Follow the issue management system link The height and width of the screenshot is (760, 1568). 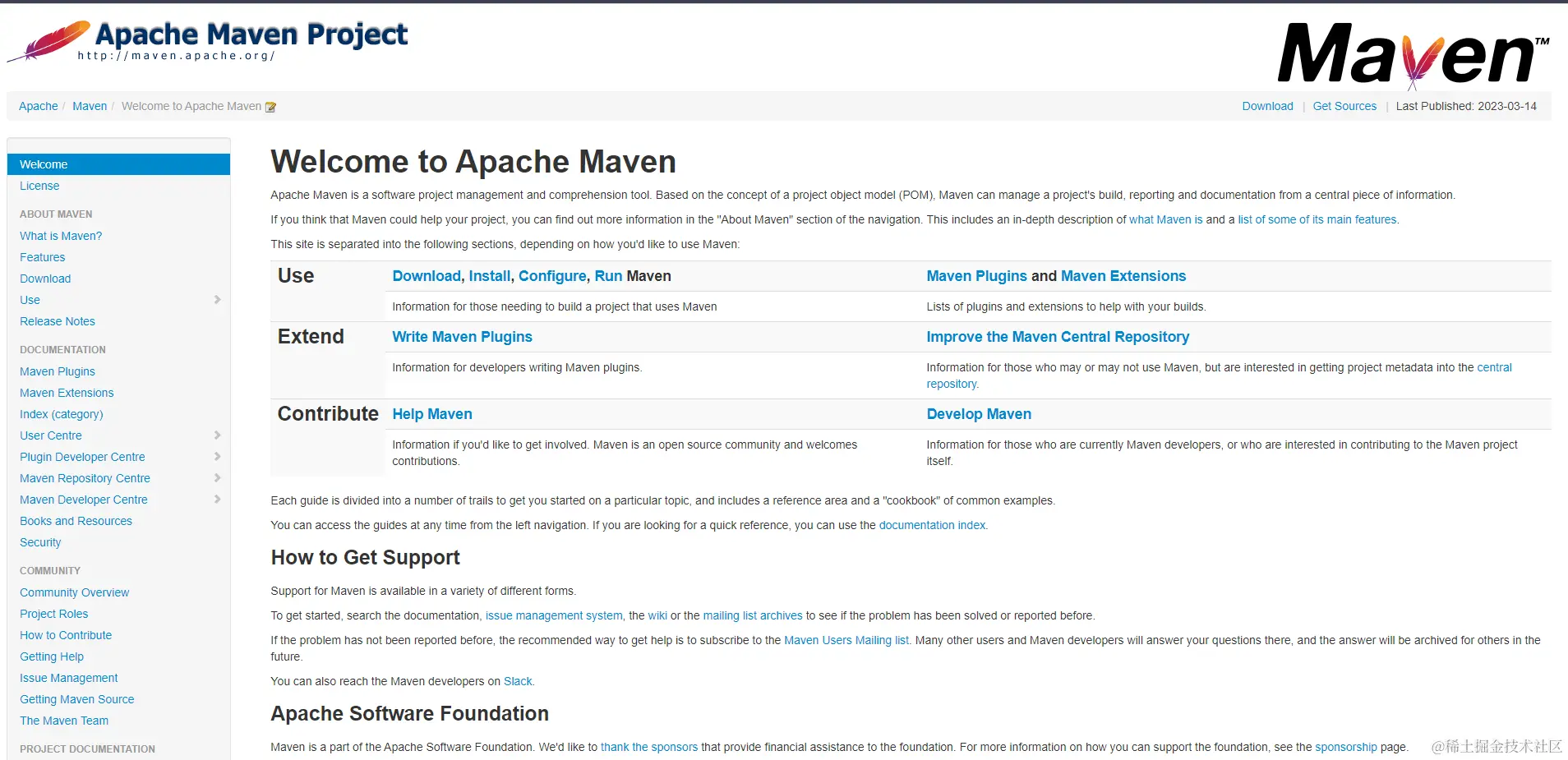click(x=554, y=615)
